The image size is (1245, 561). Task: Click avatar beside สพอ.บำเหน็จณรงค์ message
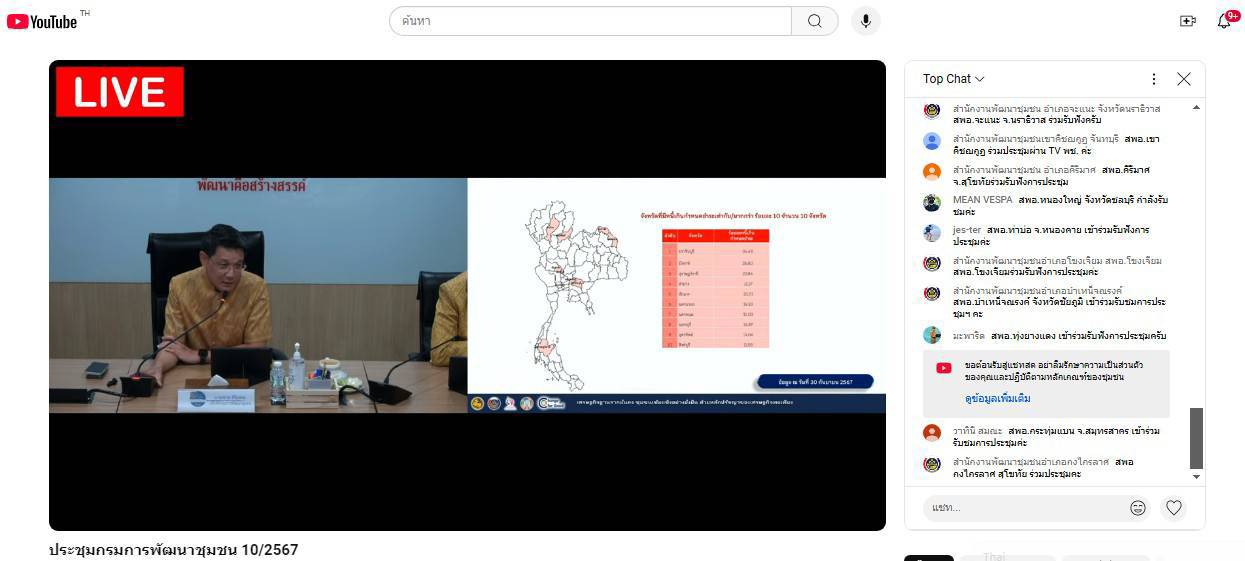click(x=932, y=294)
